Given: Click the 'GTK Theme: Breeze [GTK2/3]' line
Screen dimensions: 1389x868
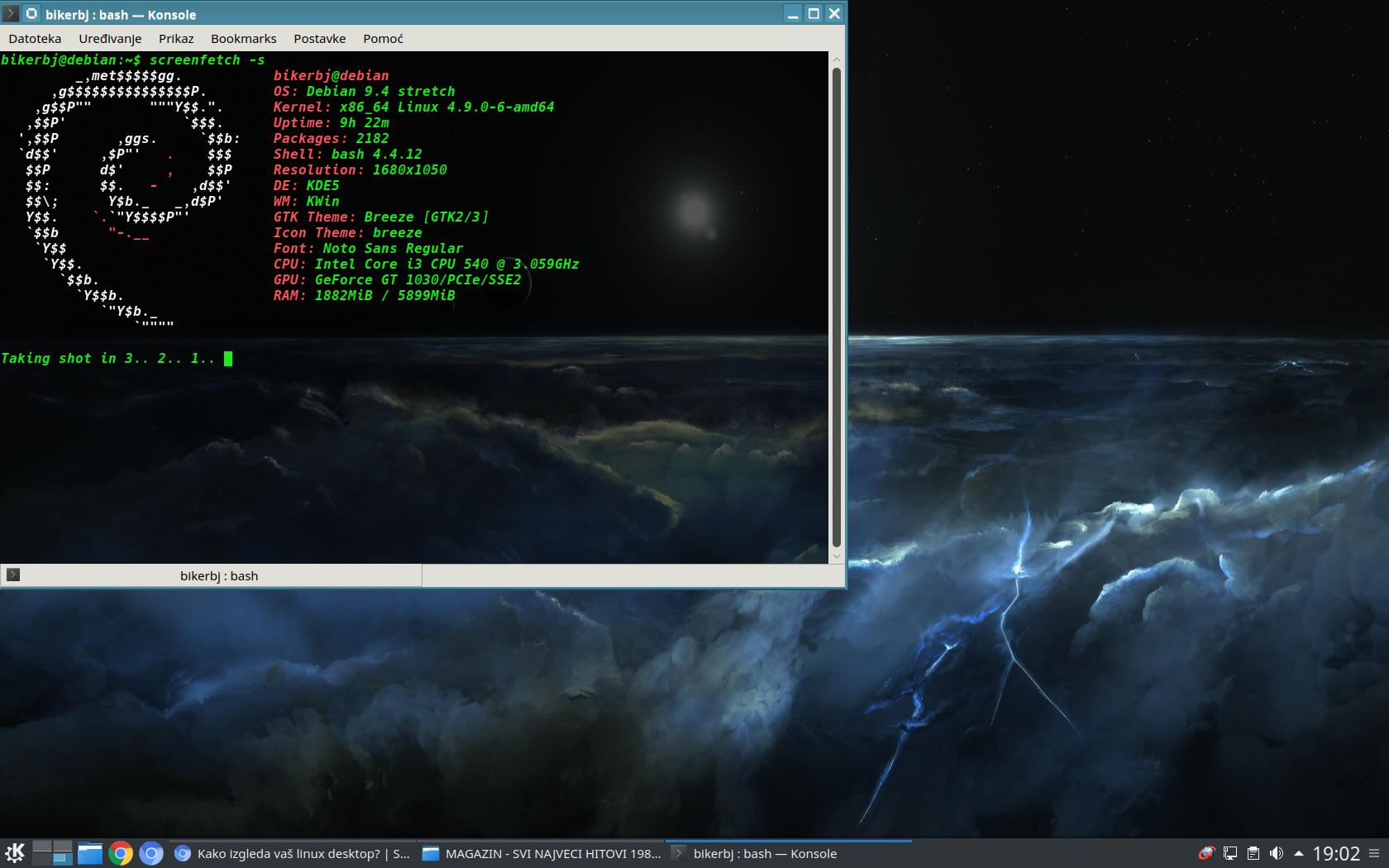Looking at the screenshot, I should [x=380, y=217].
